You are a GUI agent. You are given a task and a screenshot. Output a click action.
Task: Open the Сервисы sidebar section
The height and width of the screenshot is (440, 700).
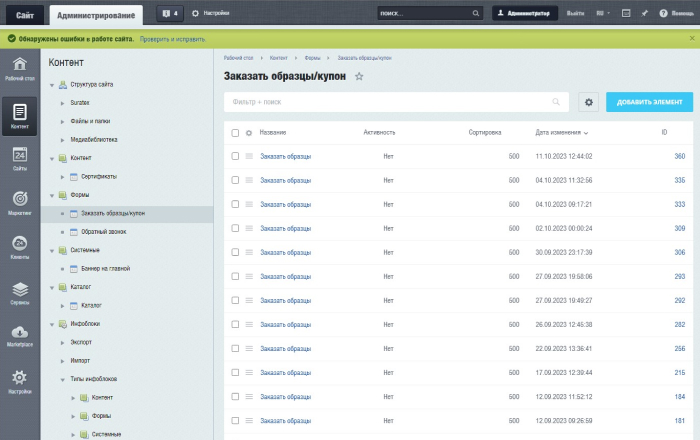click(x=20, y=293)
